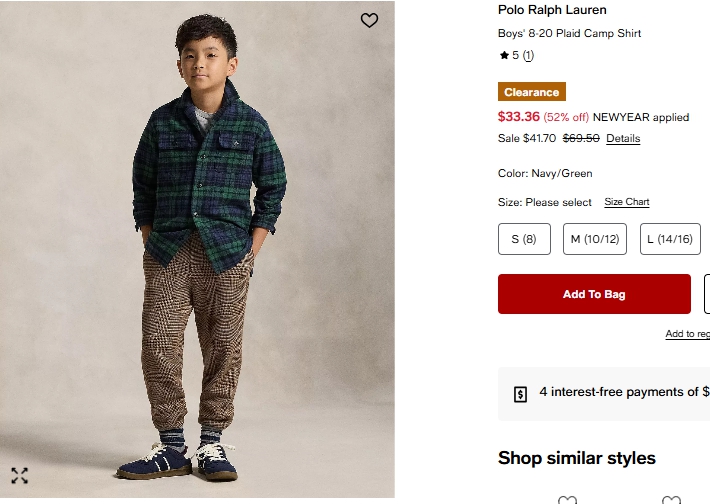Favorite the second similar style item
This screenshot has height=504, width=710.
click(x=671, y=499)
